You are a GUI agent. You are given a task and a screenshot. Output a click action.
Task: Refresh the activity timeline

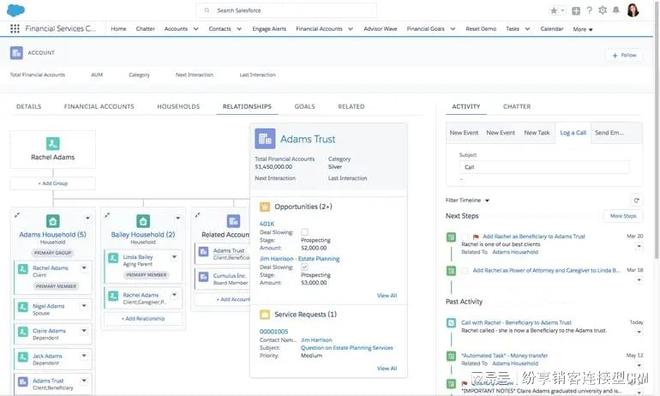coord(636,200)
